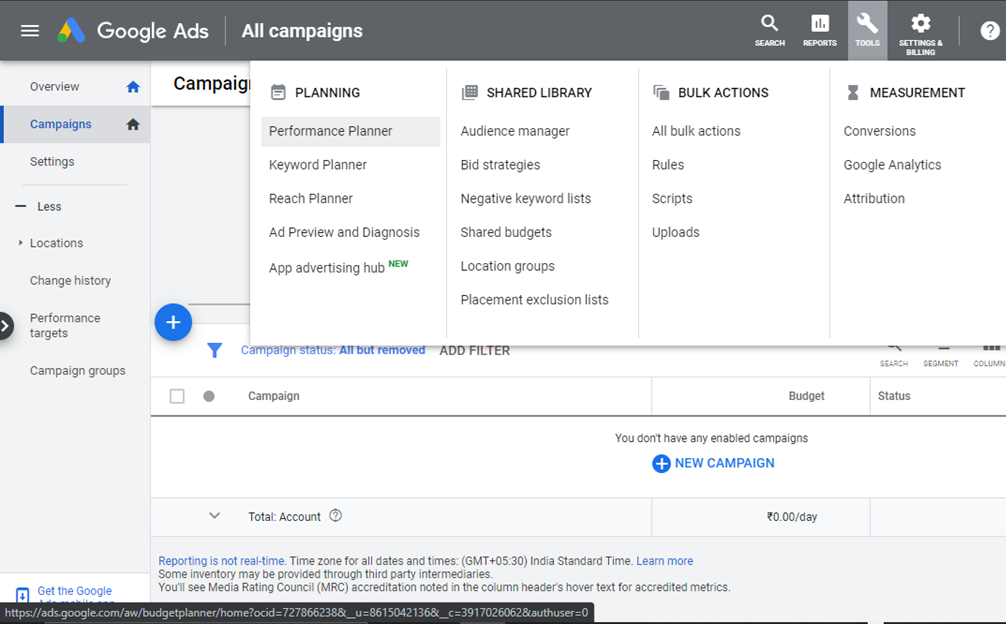Image resolution: width=1006 pixels, height=624 pixels.
Task: Create a campaign with NEW CAMPAIGN
Action: pyautogui.click(x=713, y=462)
